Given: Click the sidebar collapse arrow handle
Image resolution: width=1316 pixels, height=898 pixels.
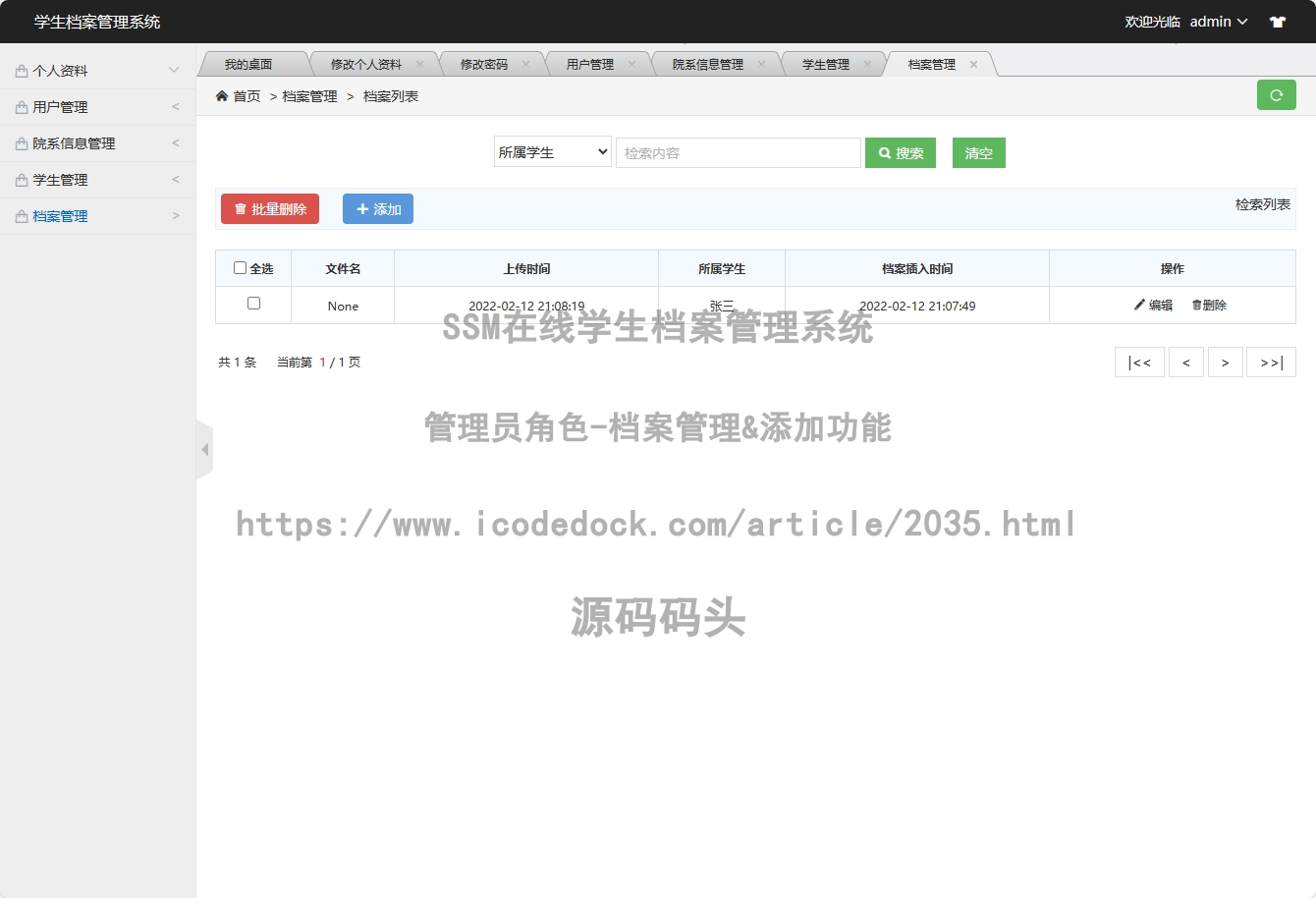Looking at the screenshot, I should tap(204, 449).
